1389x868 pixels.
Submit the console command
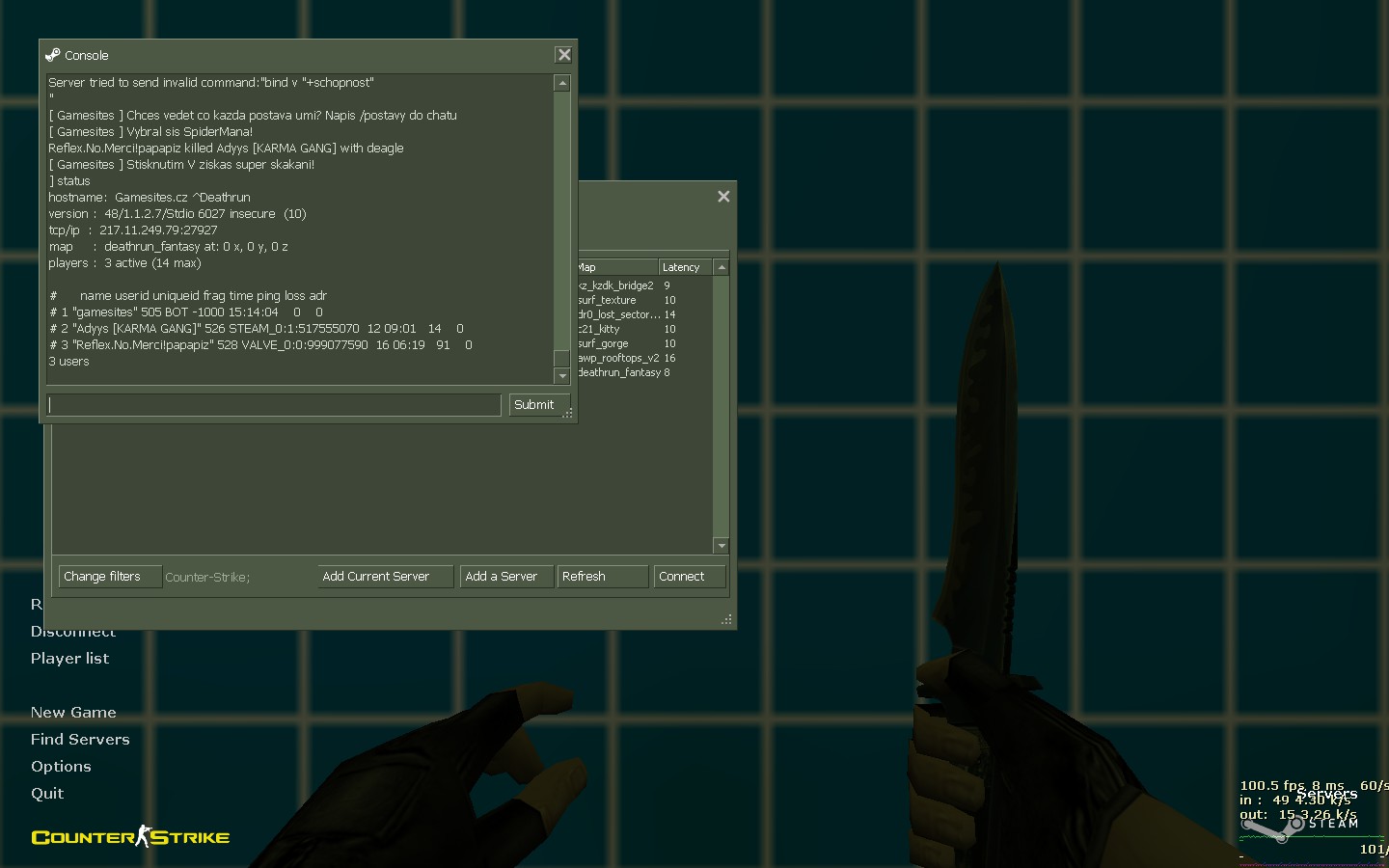[539, 405]
